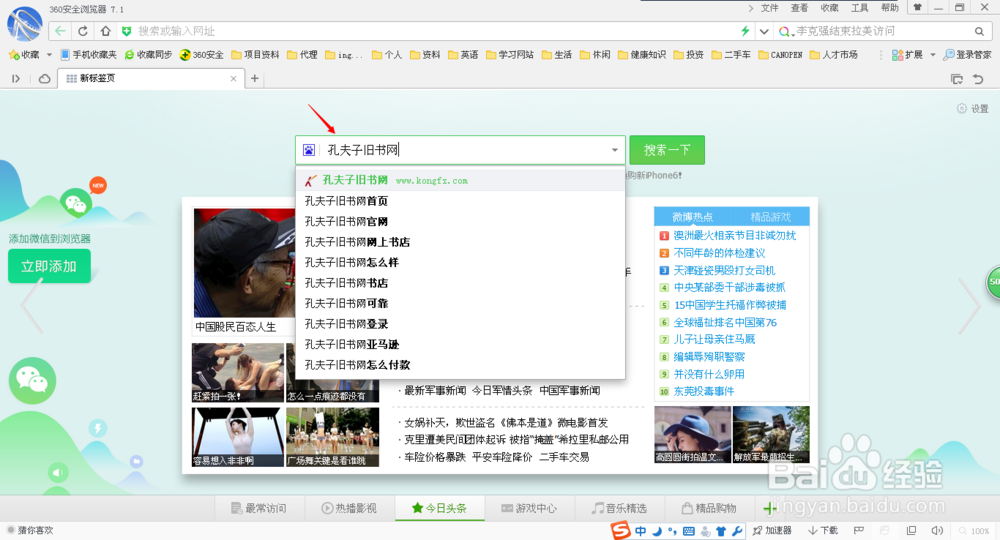This screenshot has width=1000, height=540.
Task: Switch to 游戏中心 bottom tab
Action: point(529,508)
